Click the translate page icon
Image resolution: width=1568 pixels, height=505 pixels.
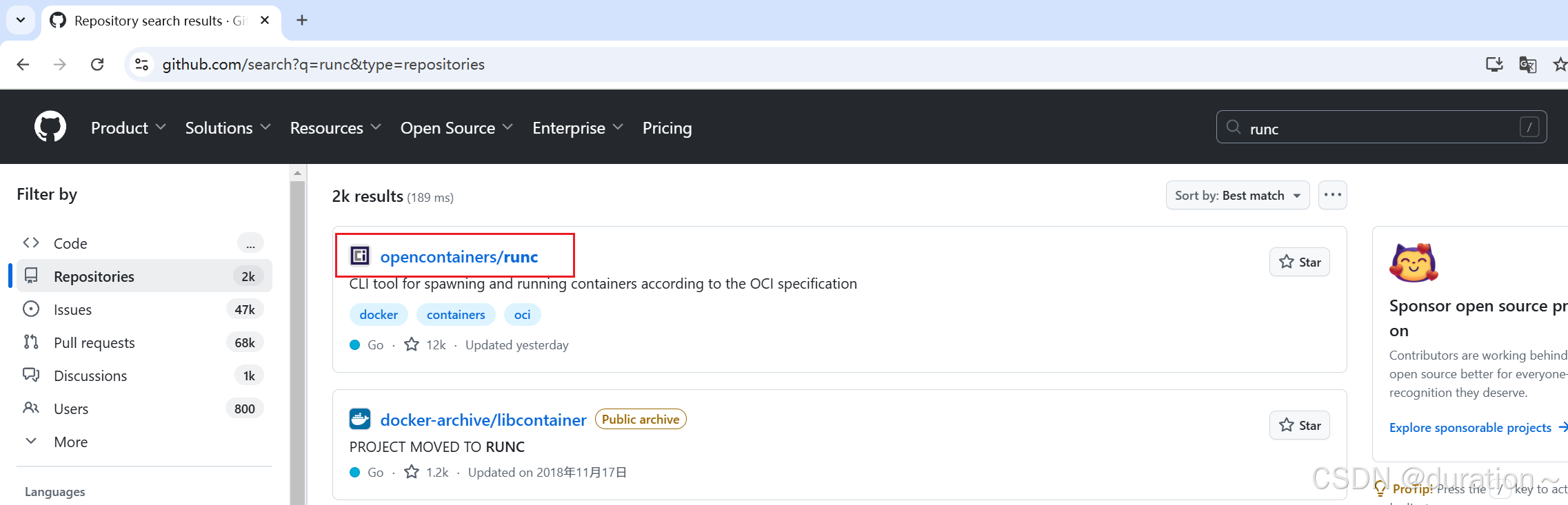coord(1527,64)
